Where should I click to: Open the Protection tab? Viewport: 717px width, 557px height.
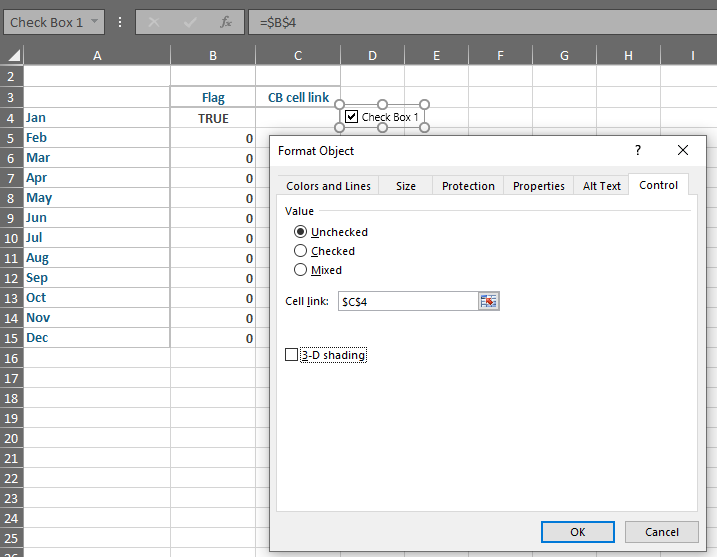(x=468, y=186)
